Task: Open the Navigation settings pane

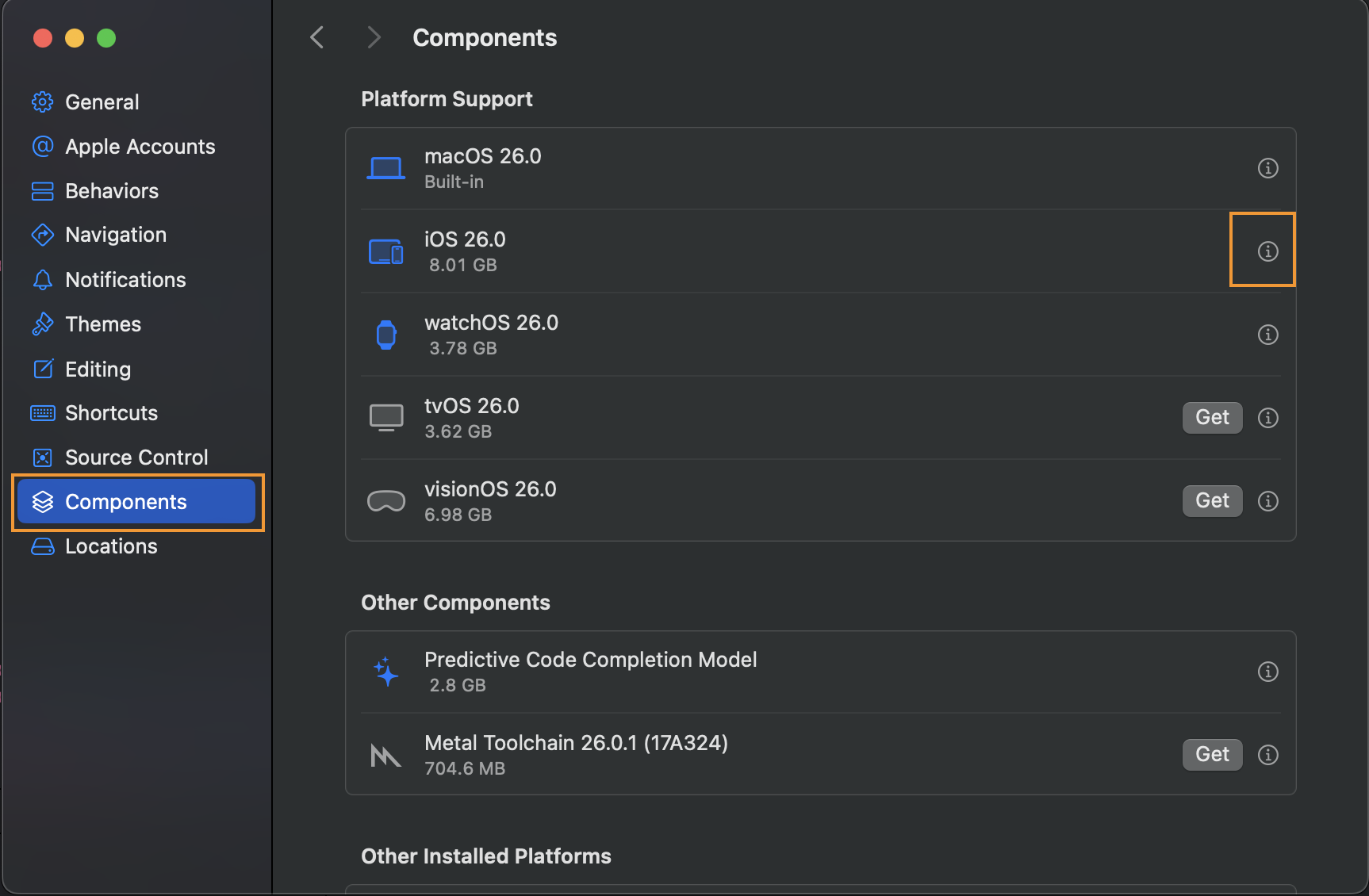Action: 116,235
